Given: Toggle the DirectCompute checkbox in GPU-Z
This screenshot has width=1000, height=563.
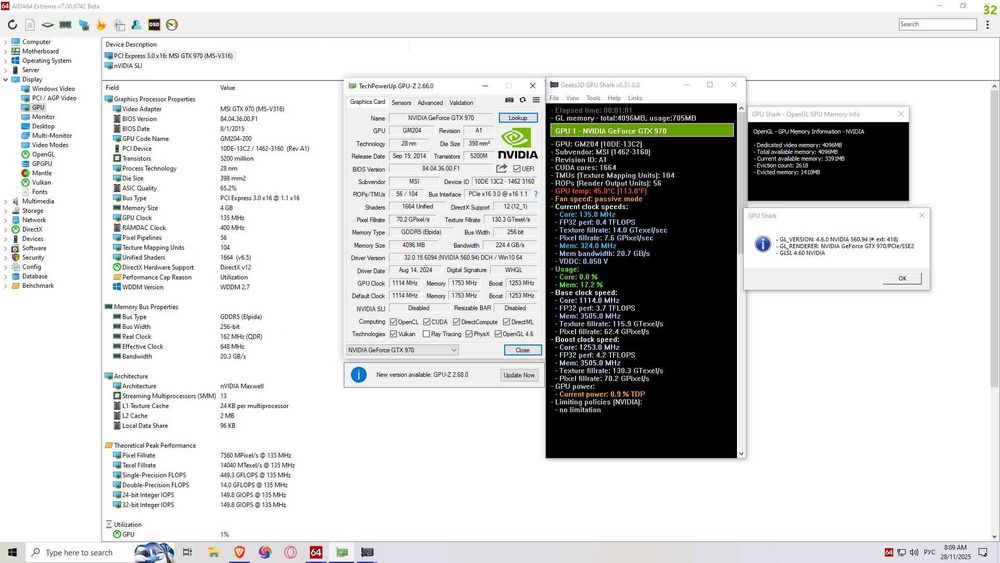Looking at the screenshot, I should pyautogui.click(x=457, y=322).
